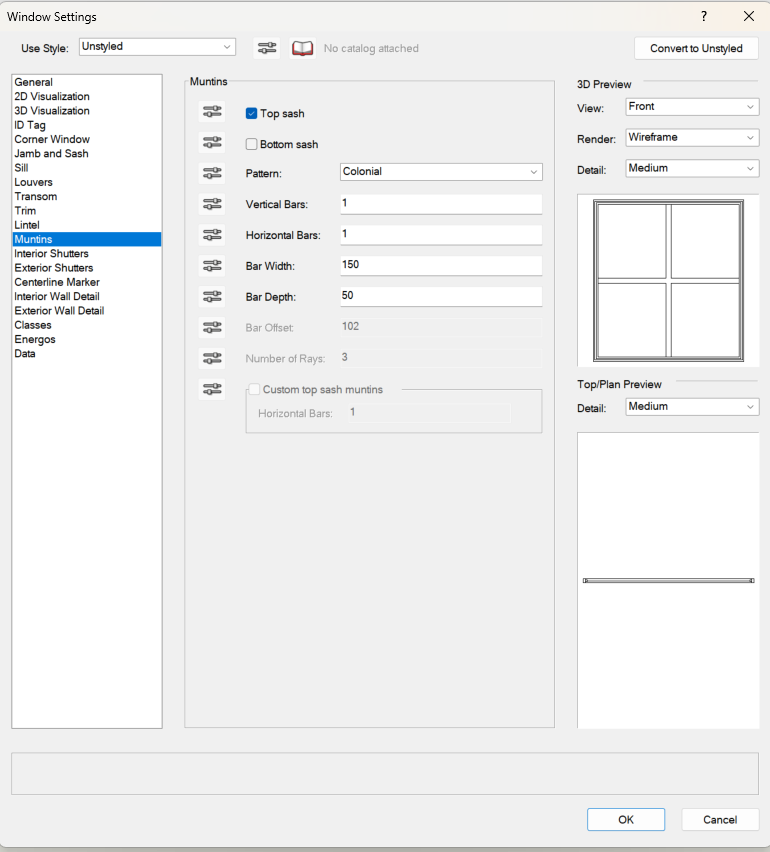Click the style settings icon next to Vertical Bars
This screenshot has height=852, width=770.
click(x=212, y=204)
